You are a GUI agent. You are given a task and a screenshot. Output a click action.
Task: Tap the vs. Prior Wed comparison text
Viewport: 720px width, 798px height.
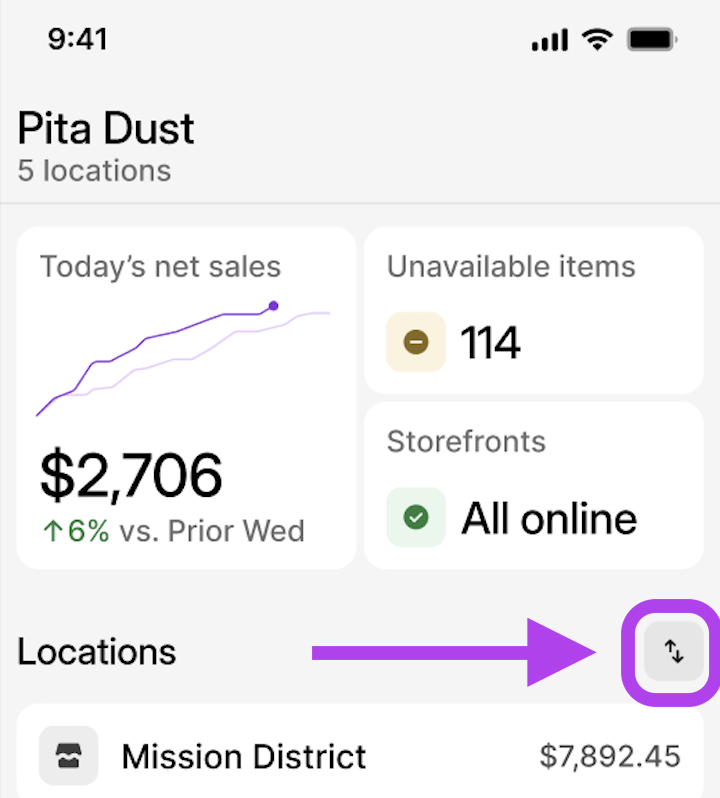[x=212, y=530]
